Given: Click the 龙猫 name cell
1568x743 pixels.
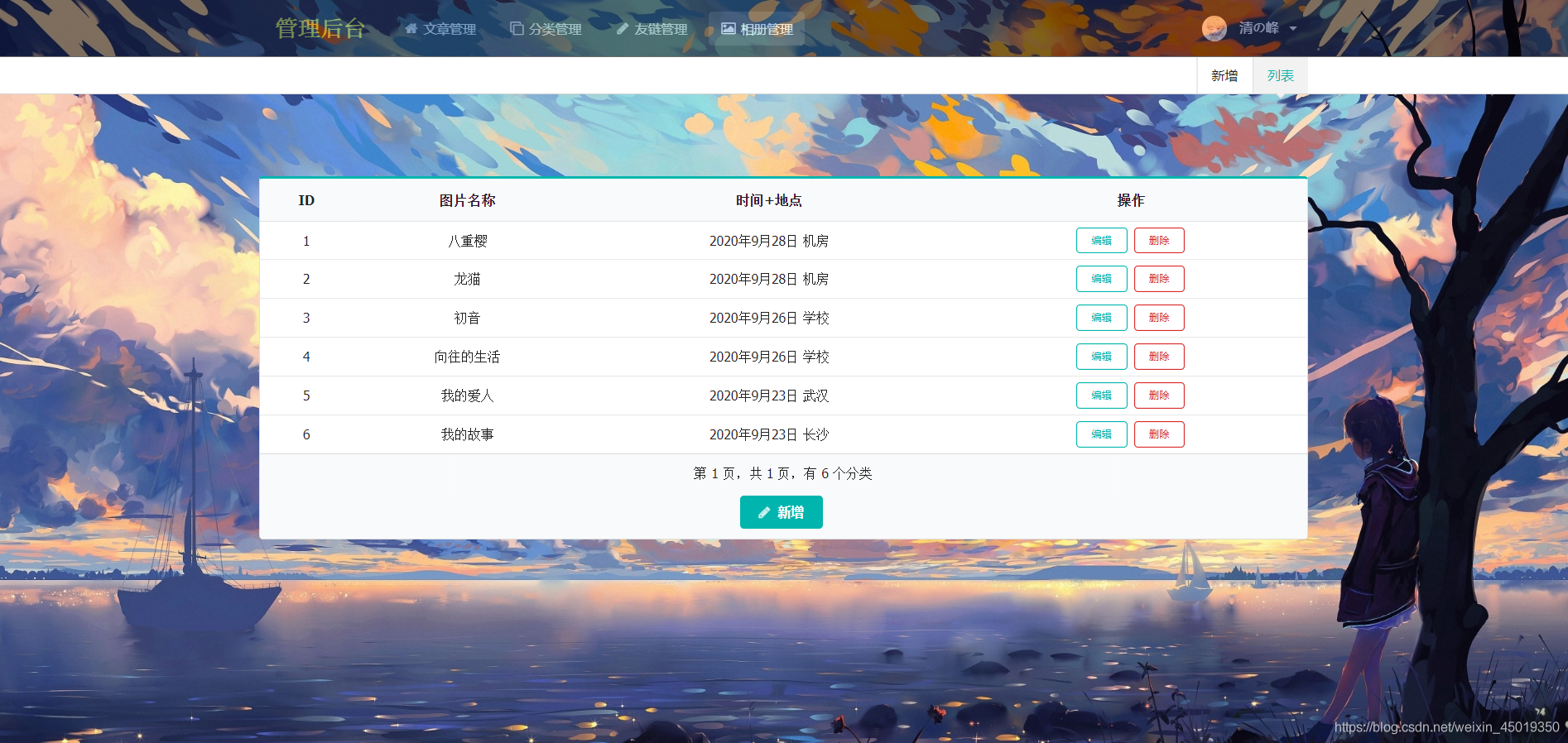Looking at the screenshot, I should [x=467, y=279].
